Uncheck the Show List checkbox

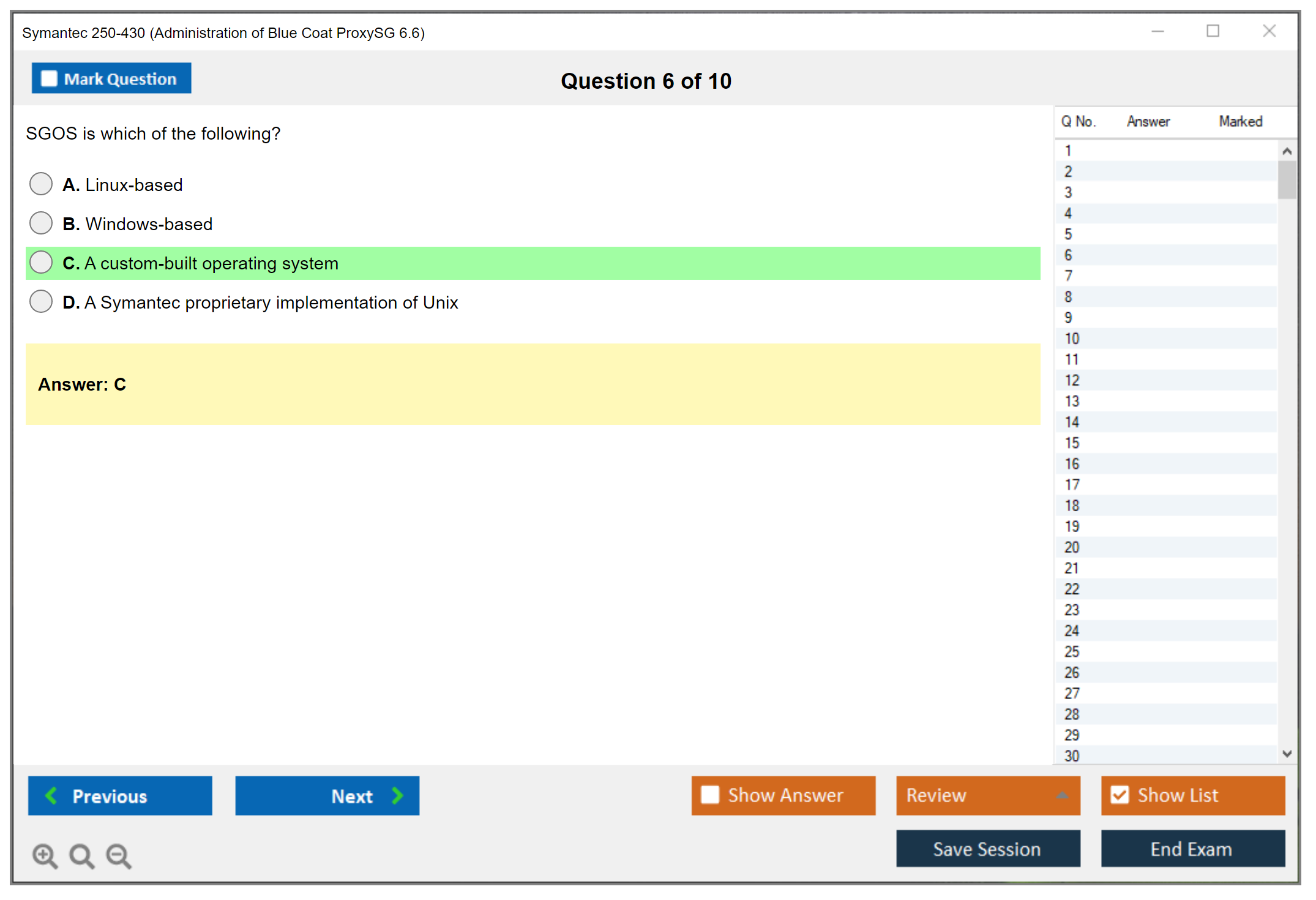tap(1120, 795)
